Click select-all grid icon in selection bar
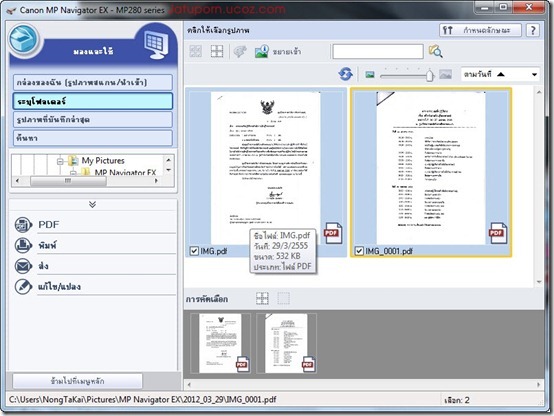554x416 pixels. click(x=262, y=299)
